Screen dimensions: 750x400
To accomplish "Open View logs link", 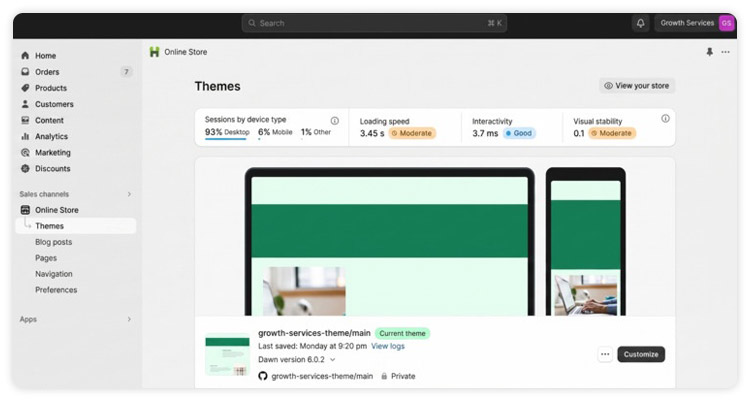I will pos(388,346).
